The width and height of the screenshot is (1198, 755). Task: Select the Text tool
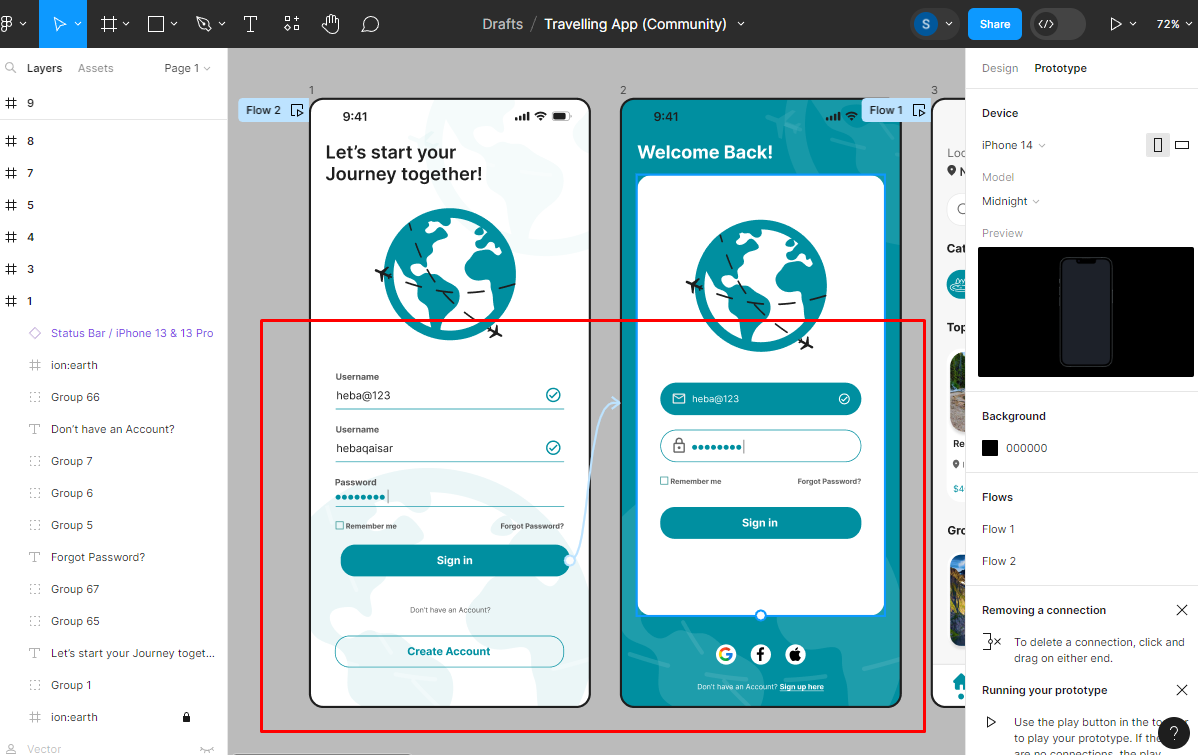(x=250, y=24)
